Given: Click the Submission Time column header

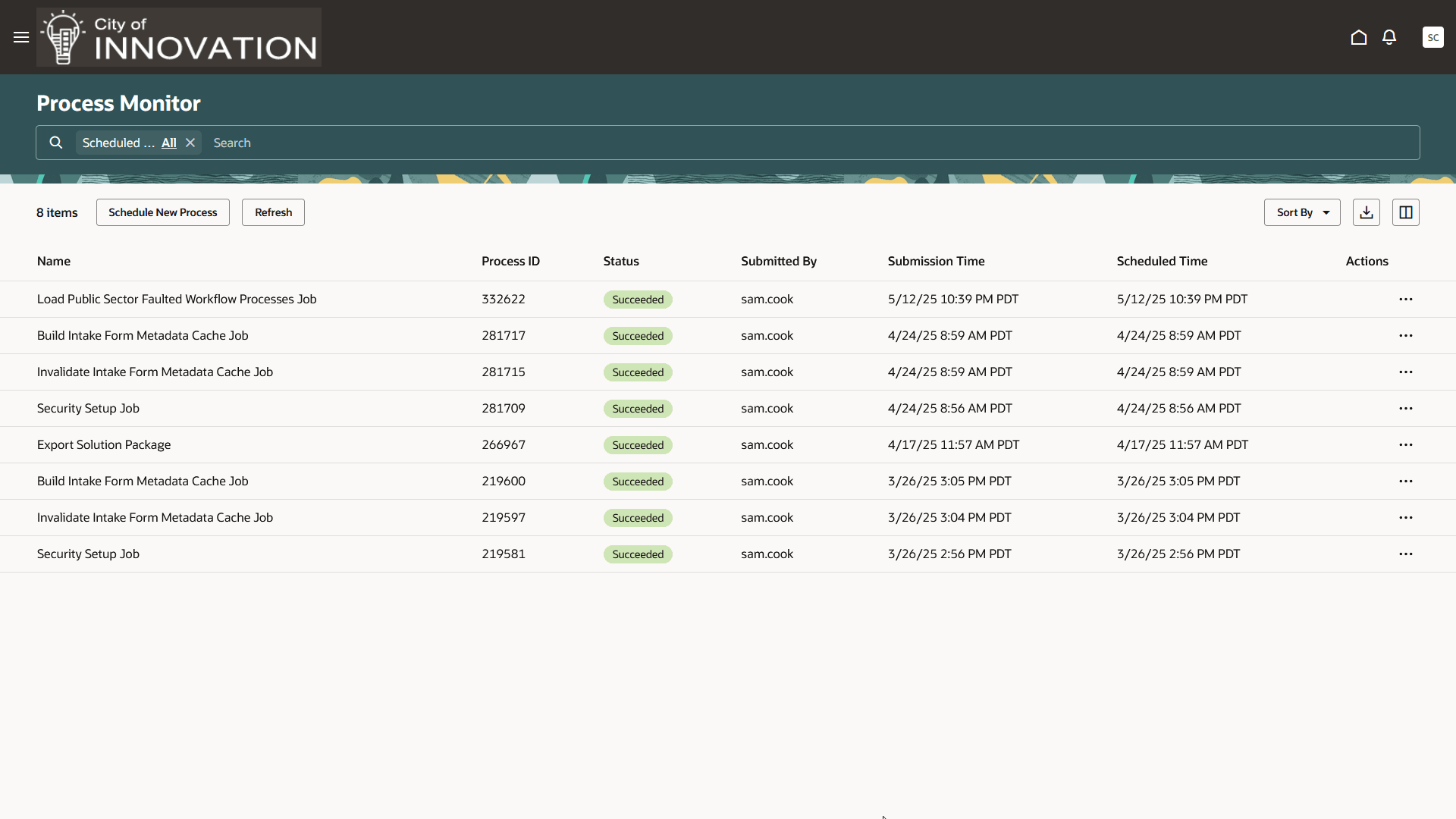Looking at the screenshot, I should [x=936, y=261].
